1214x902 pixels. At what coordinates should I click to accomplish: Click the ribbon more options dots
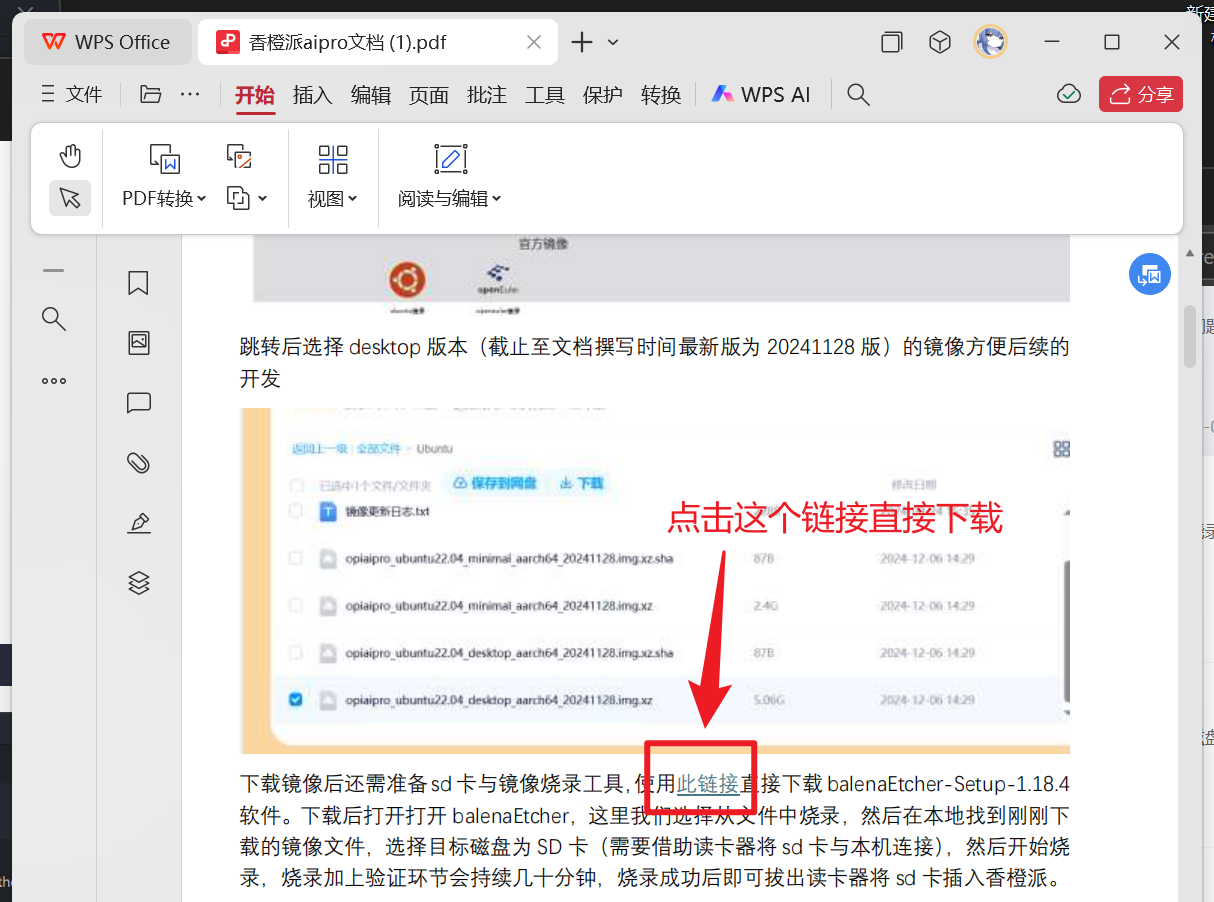pos(190,94)
